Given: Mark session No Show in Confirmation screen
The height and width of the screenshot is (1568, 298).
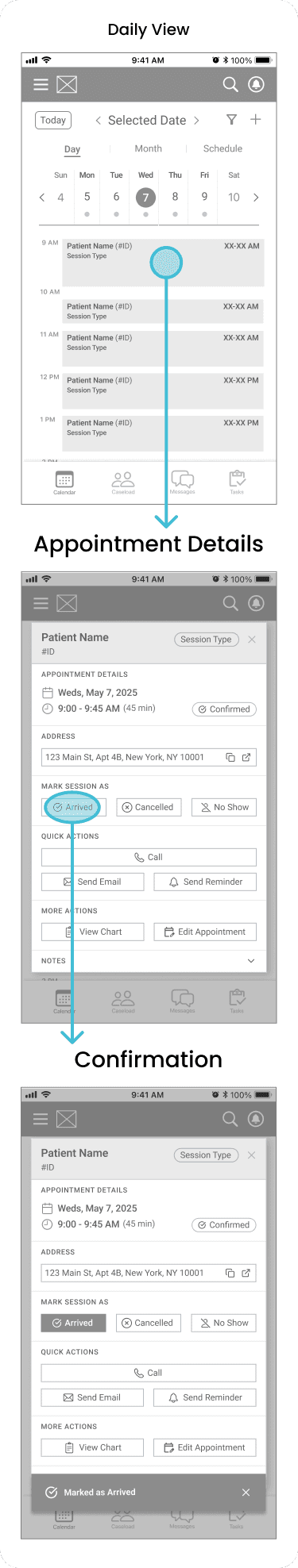Looking at the screenshot, I should pos(224,1323).
